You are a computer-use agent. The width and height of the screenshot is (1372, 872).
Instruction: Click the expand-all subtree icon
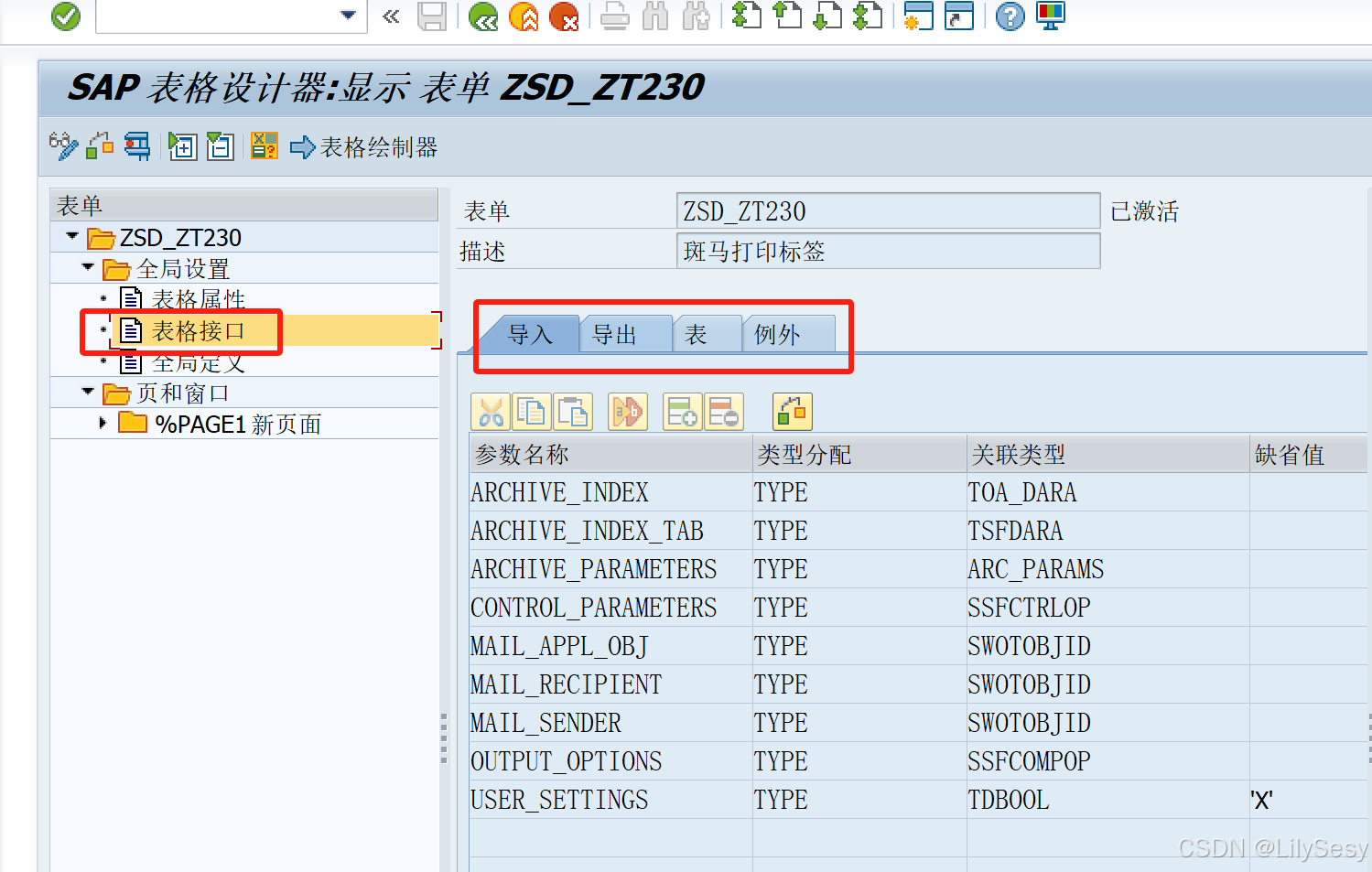click(182, 146)
